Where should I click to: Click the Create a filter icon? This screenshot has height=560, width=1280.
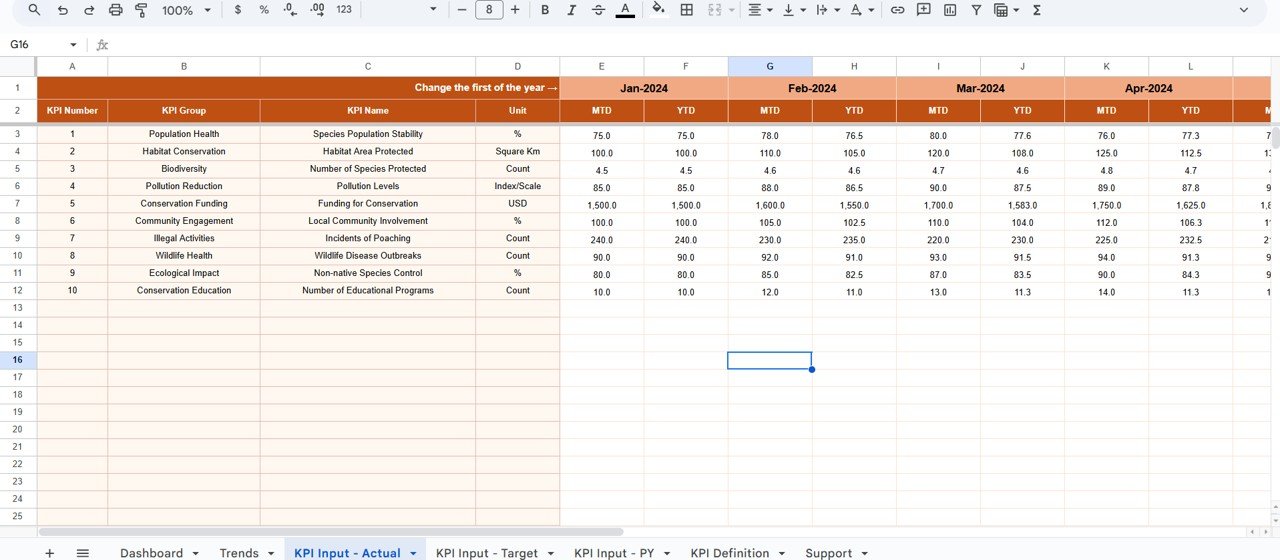(976, 10)
